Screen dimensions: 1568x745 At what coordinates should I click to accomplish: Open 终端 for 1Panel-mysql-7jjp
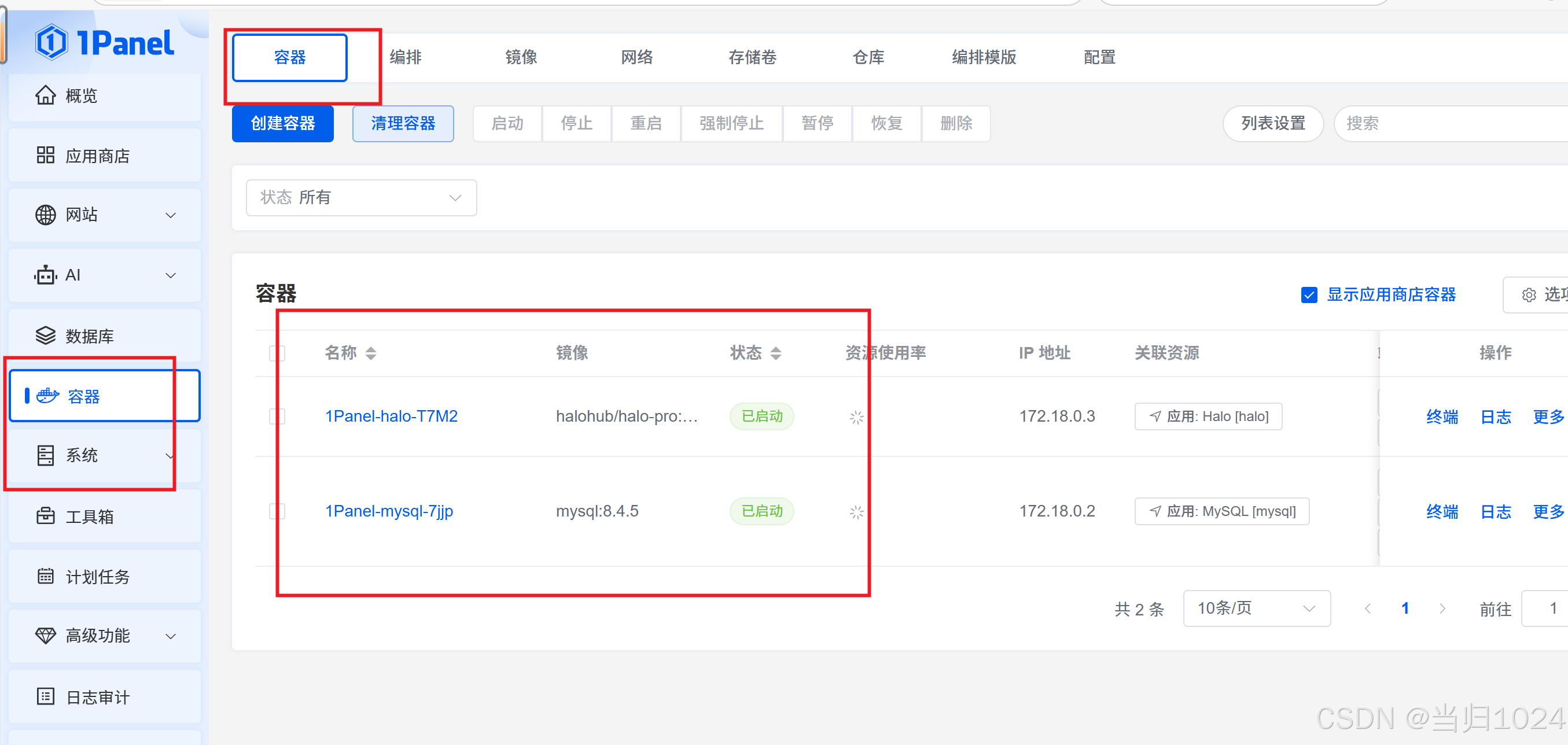1442,512
